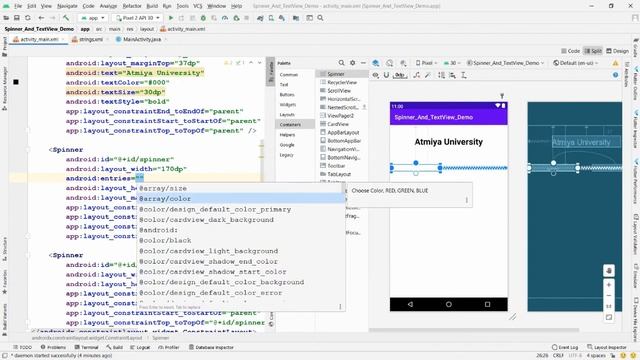Viewport: 640px width, 360px height.
Task: Open the app run configuration dropdown
Action: 93,18
